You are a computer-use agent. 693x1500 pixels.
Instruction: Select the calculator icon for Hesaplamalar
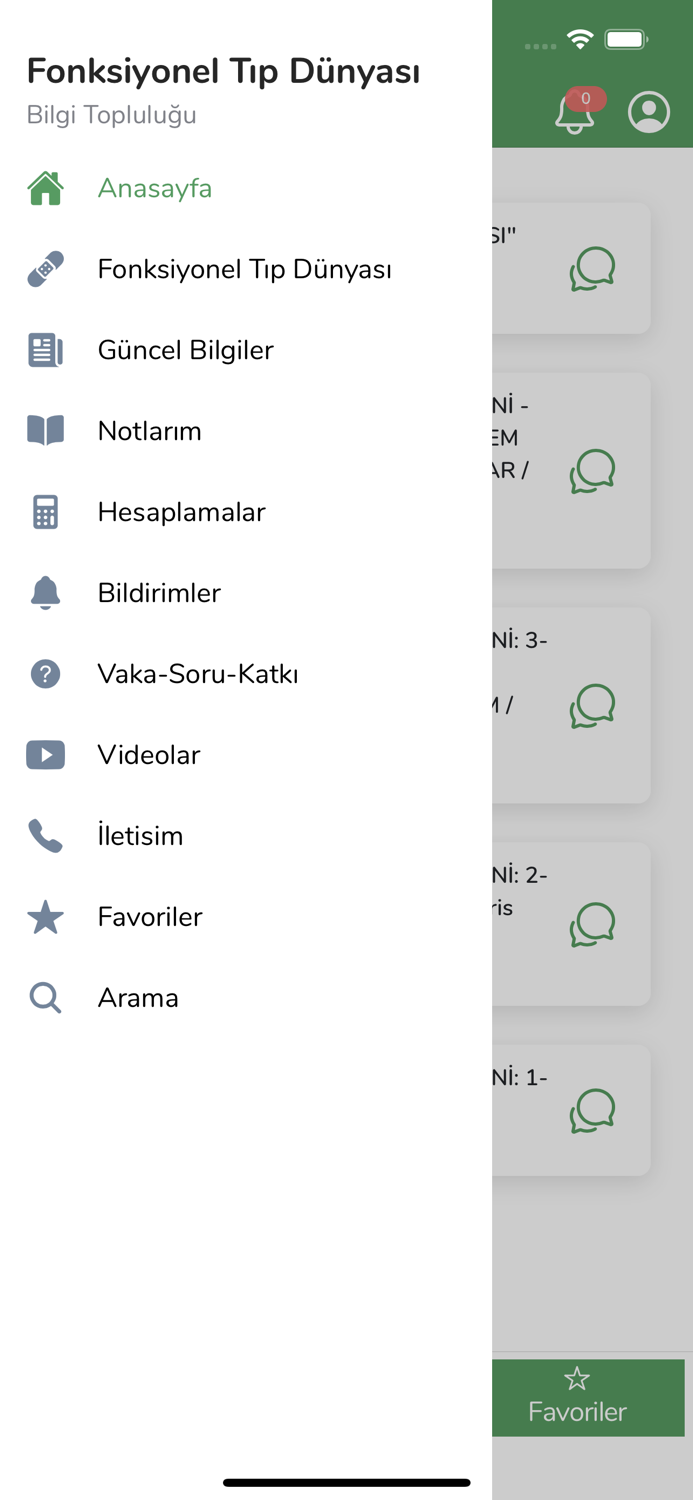[45, 512]
